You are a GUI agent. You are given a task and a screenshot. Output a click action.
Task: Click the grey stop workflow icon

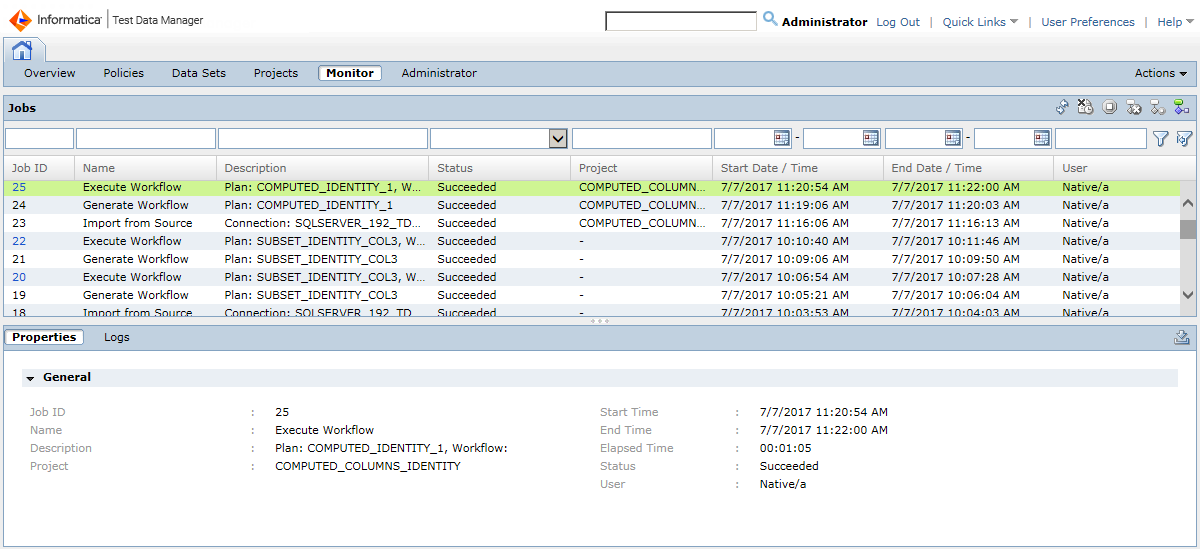pos(1157,107)
